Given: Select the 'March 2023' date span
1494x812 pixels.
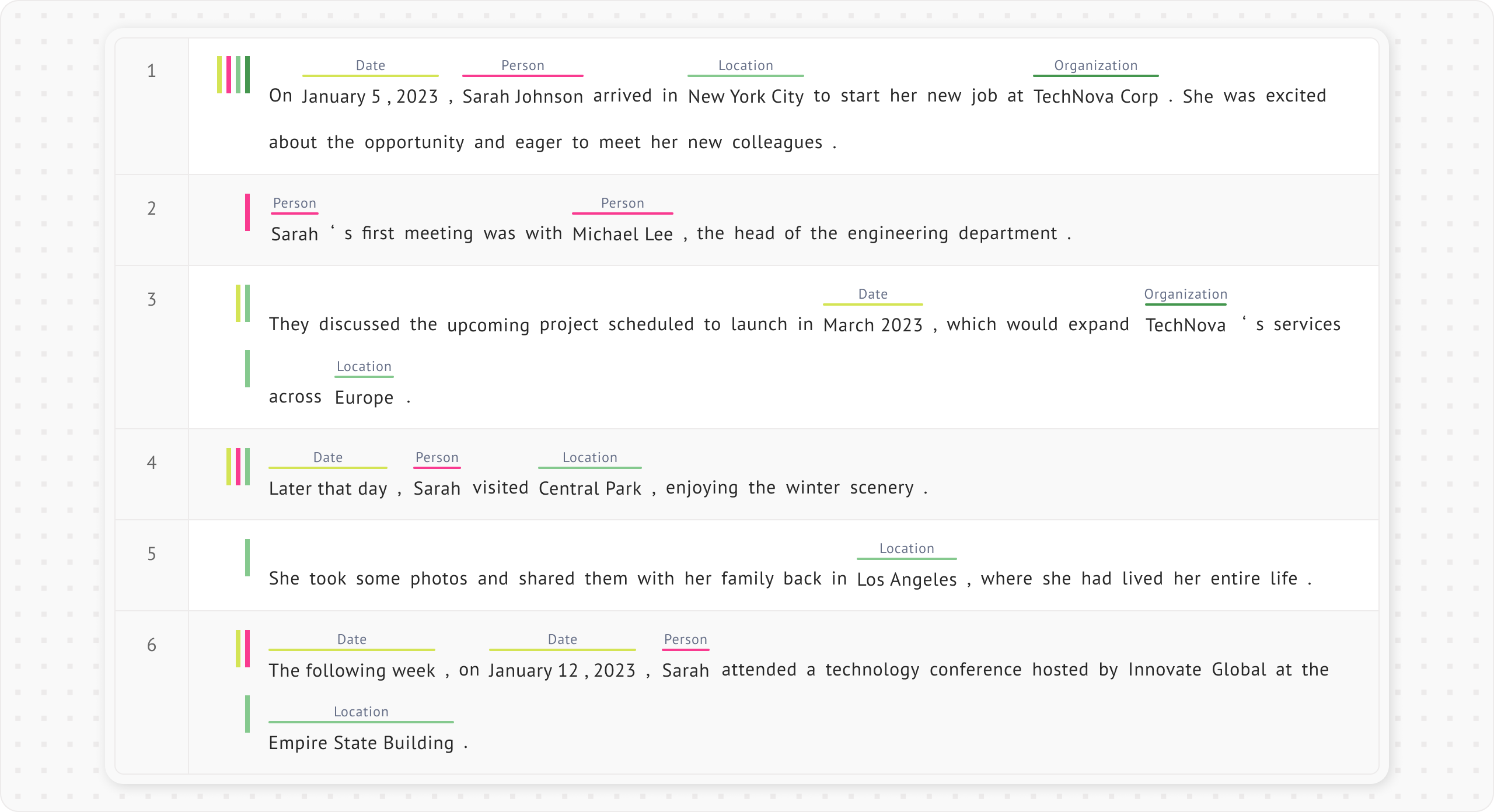Looking at the screenshot, I should point(872,325).
